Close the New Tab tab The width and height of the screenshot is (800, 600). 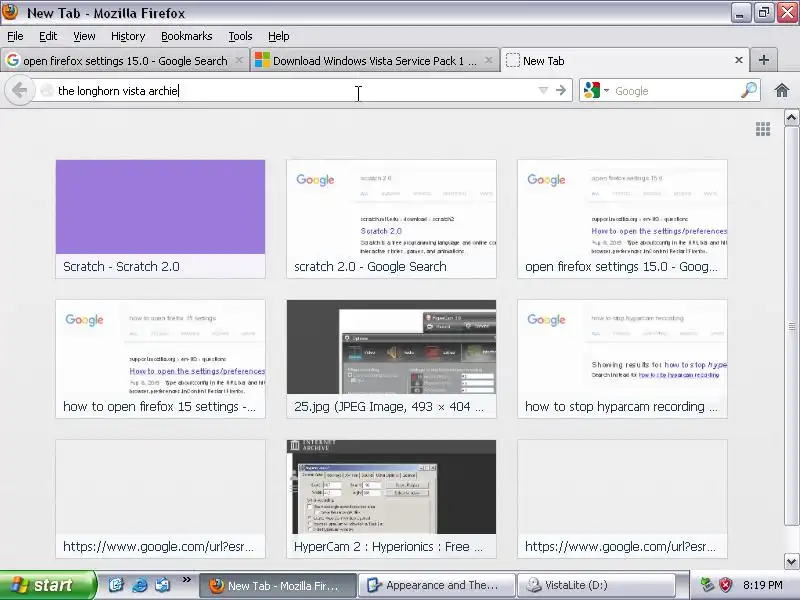tap(738, 60)
